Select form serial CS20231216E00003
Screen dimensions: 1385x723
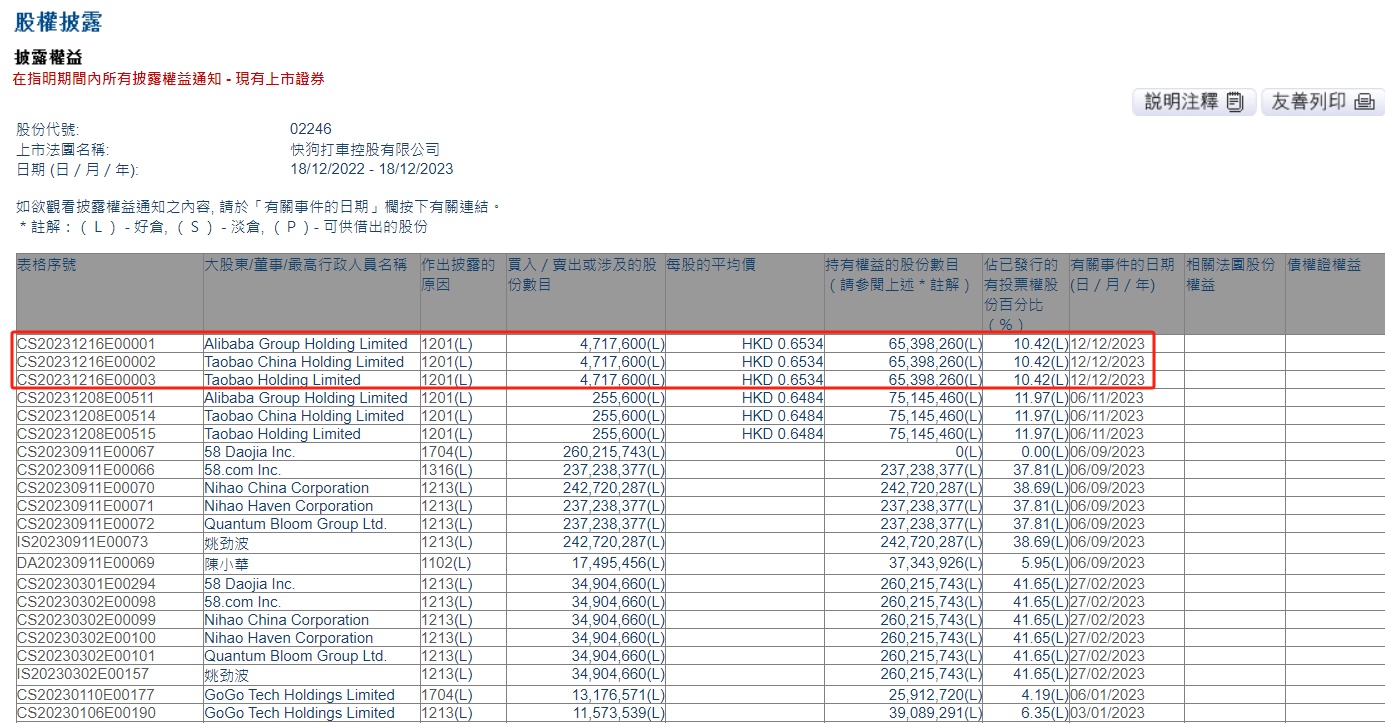(87, 380)
